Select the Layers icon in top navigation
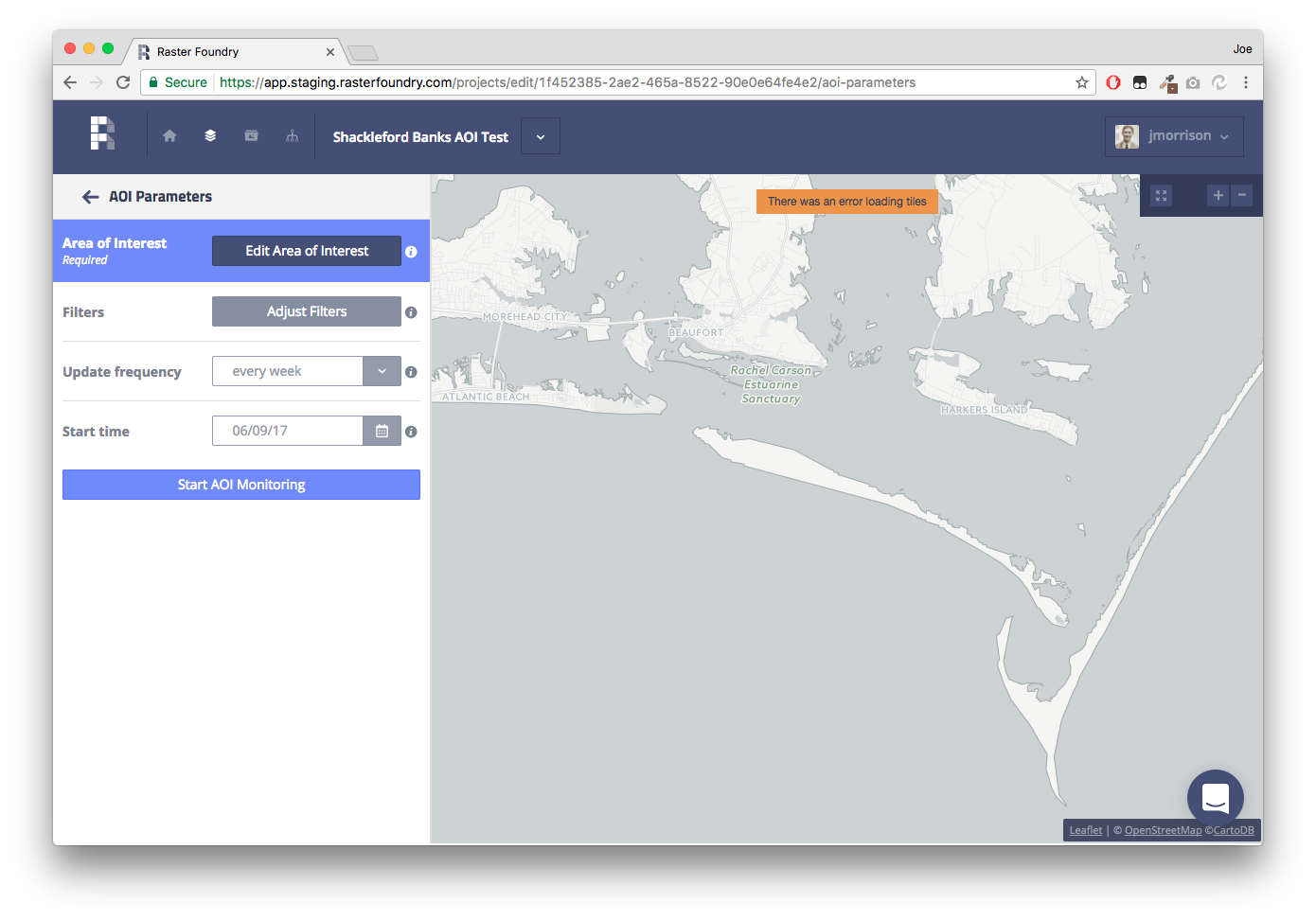The height and width of the screenshot is (921, 1316). [209, 135]
